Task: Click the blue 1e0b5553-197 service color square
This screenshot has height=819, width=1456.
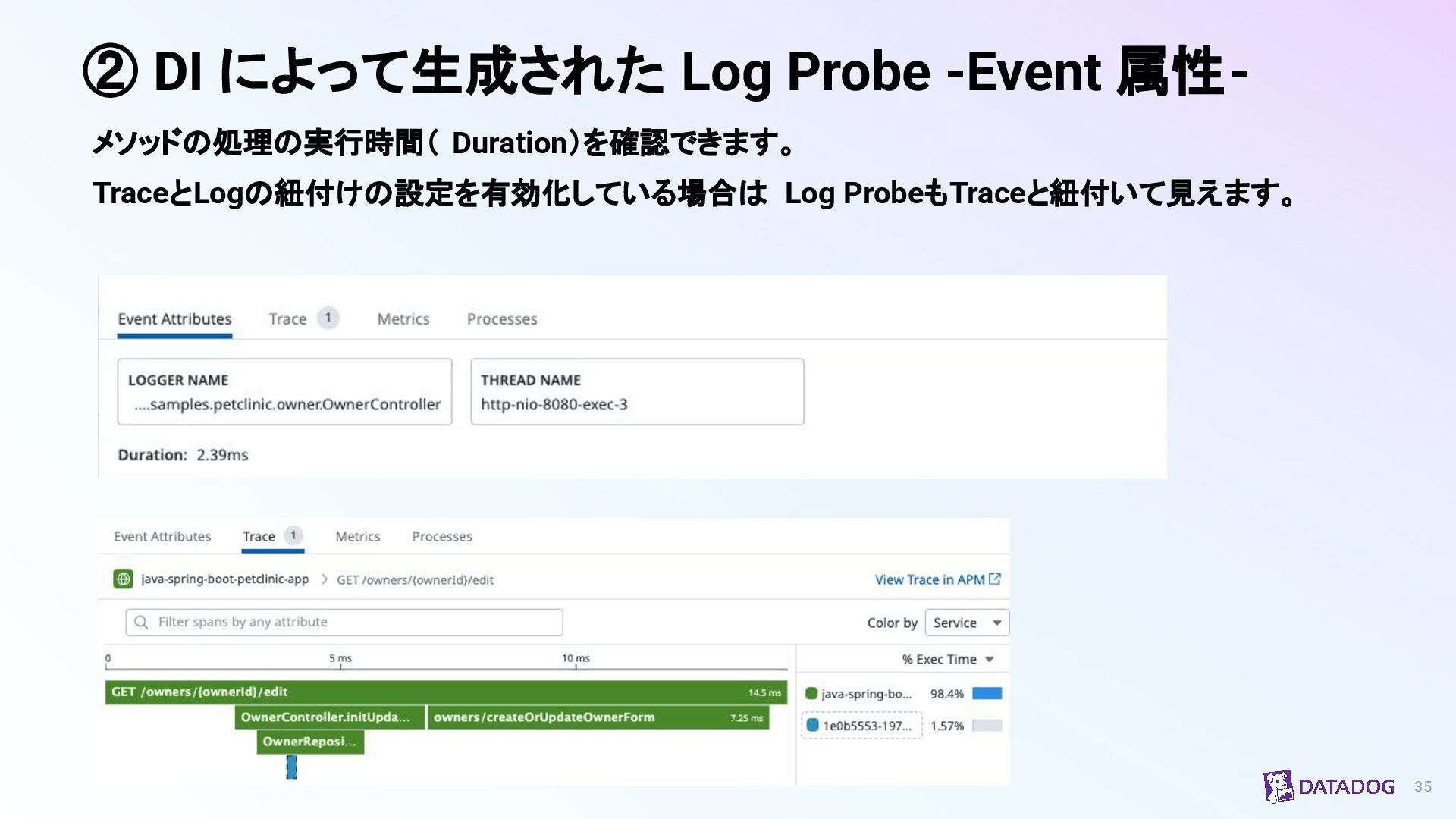Action: tap(812, 725)
